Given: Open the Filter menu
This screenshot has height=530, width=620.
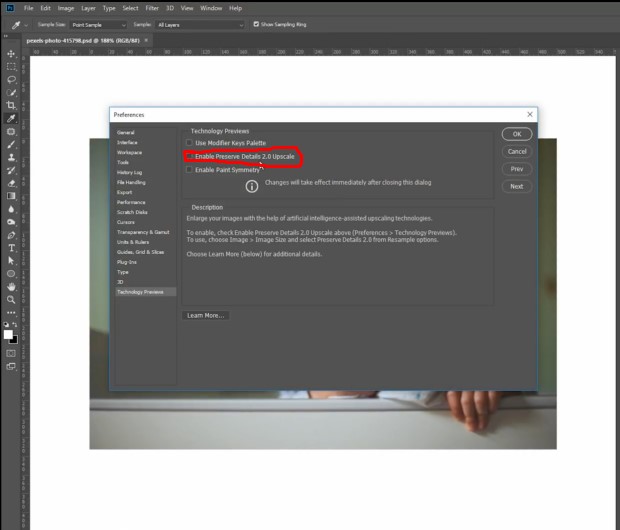Looking at the screenshot, I should click(152, 8).
